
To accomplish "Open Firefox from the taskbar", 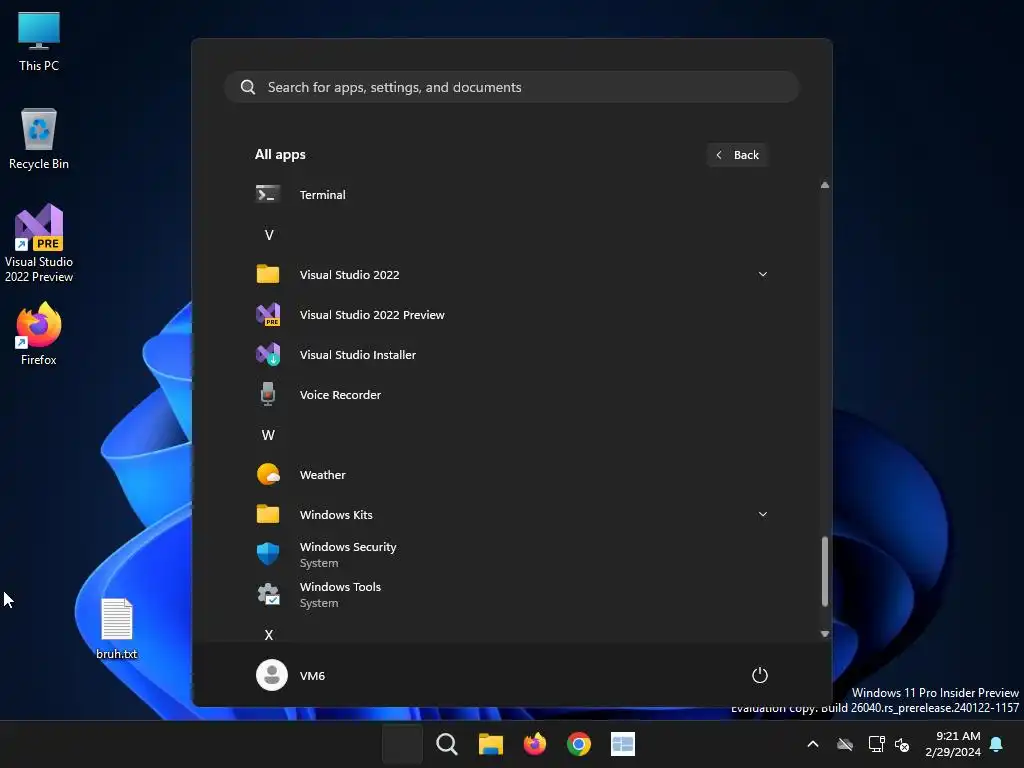I will point(535,744).
